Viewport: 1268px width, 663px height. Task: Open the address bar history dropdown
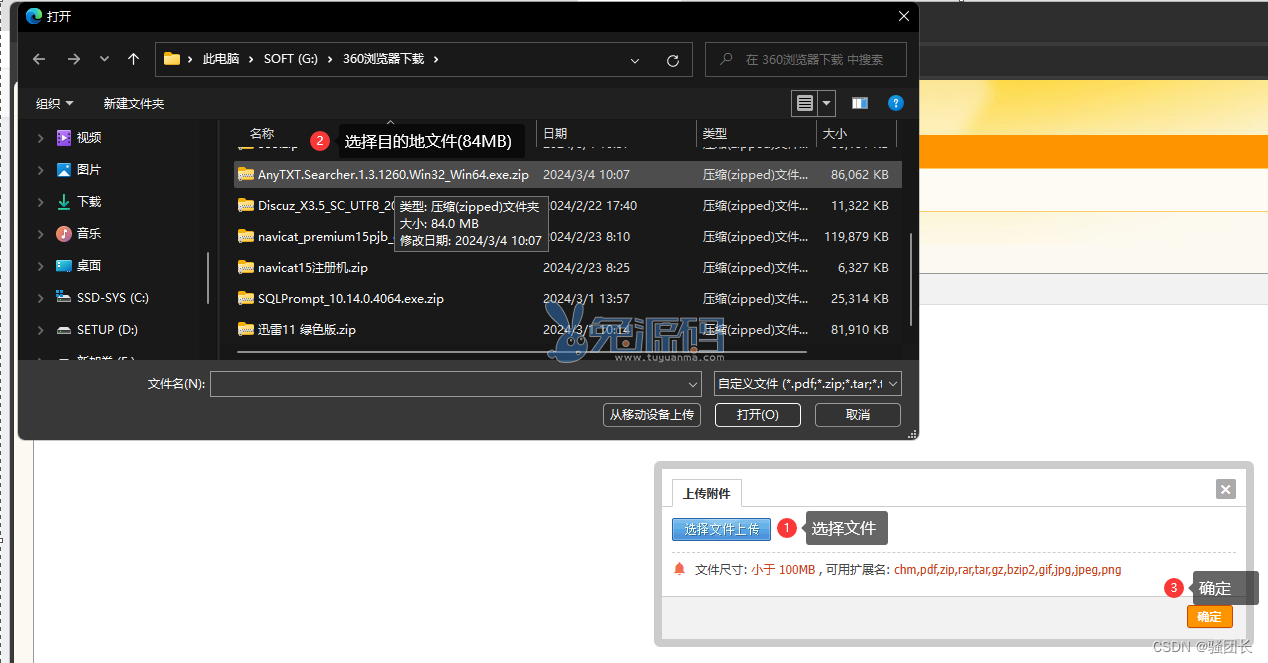635,60
